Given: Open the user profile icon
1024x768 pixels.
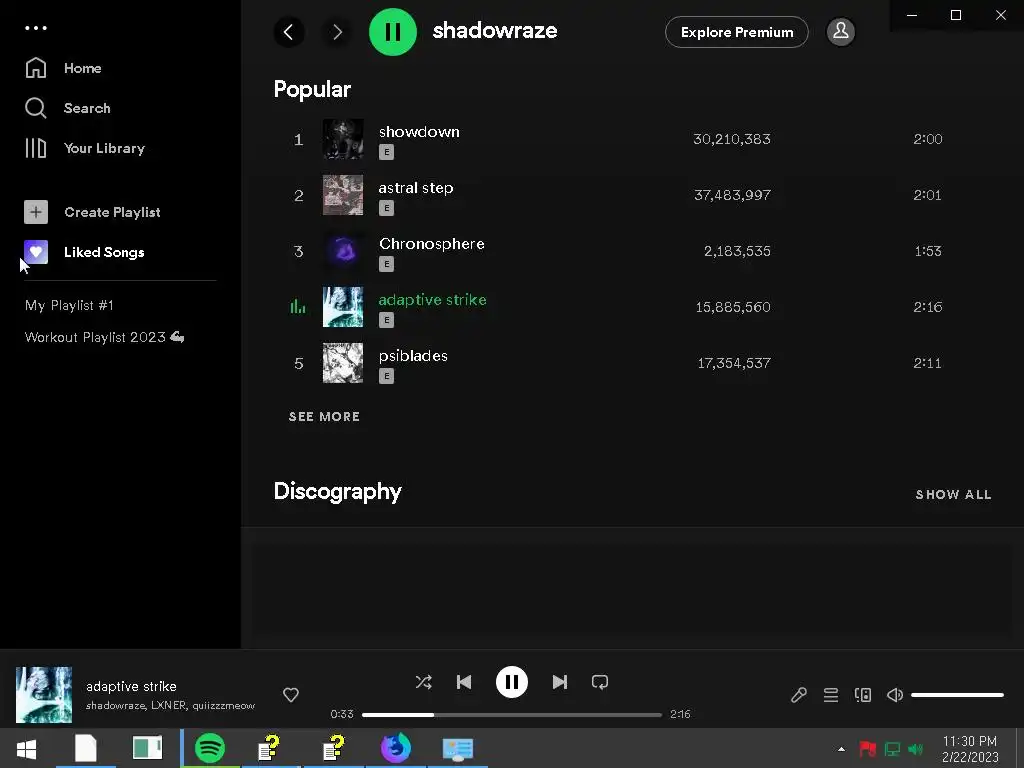Looking at the screenshot, I should point(840,31).
